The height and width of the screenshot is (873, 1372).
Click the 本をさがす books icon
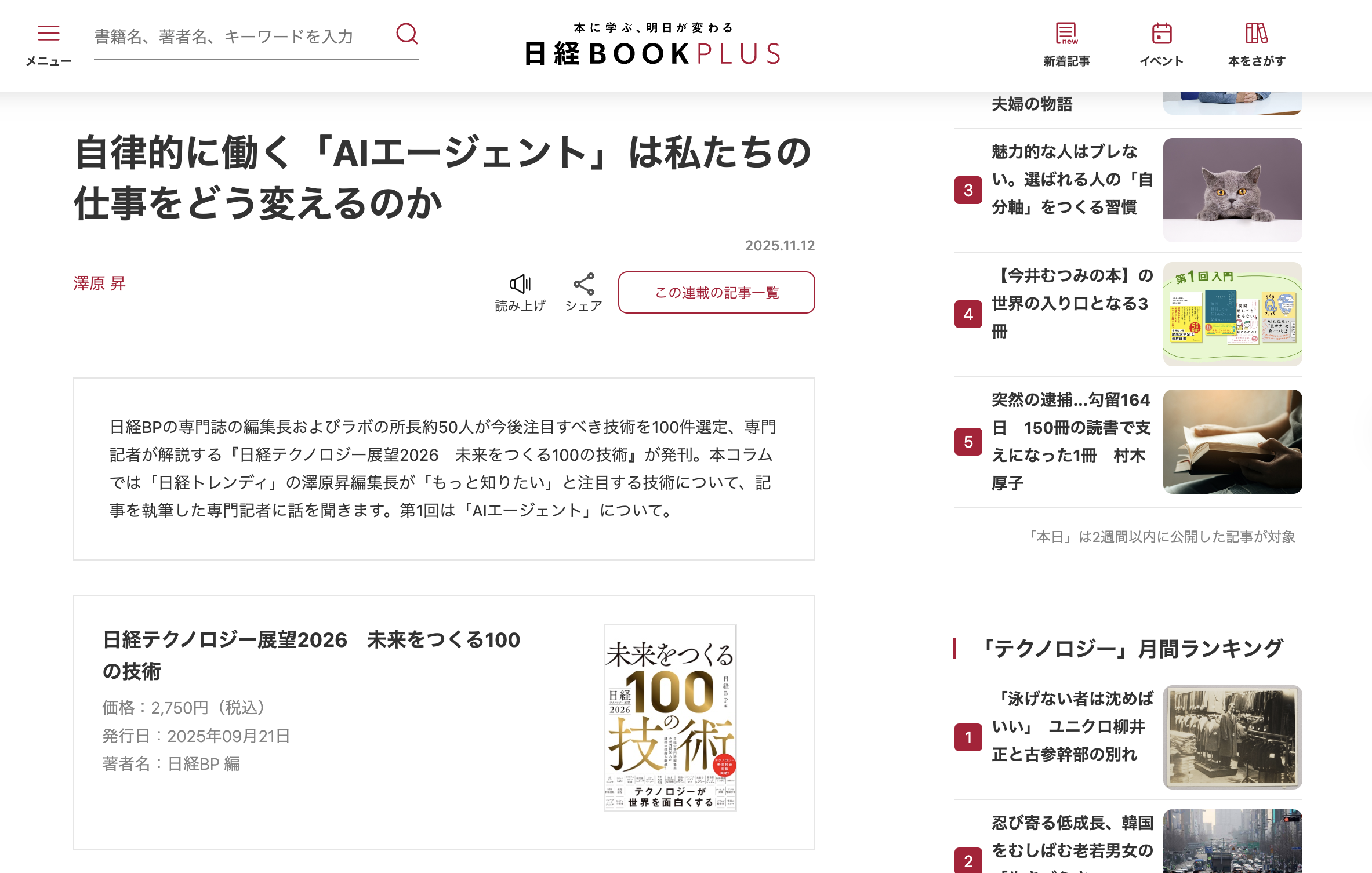click(1256, 34)
